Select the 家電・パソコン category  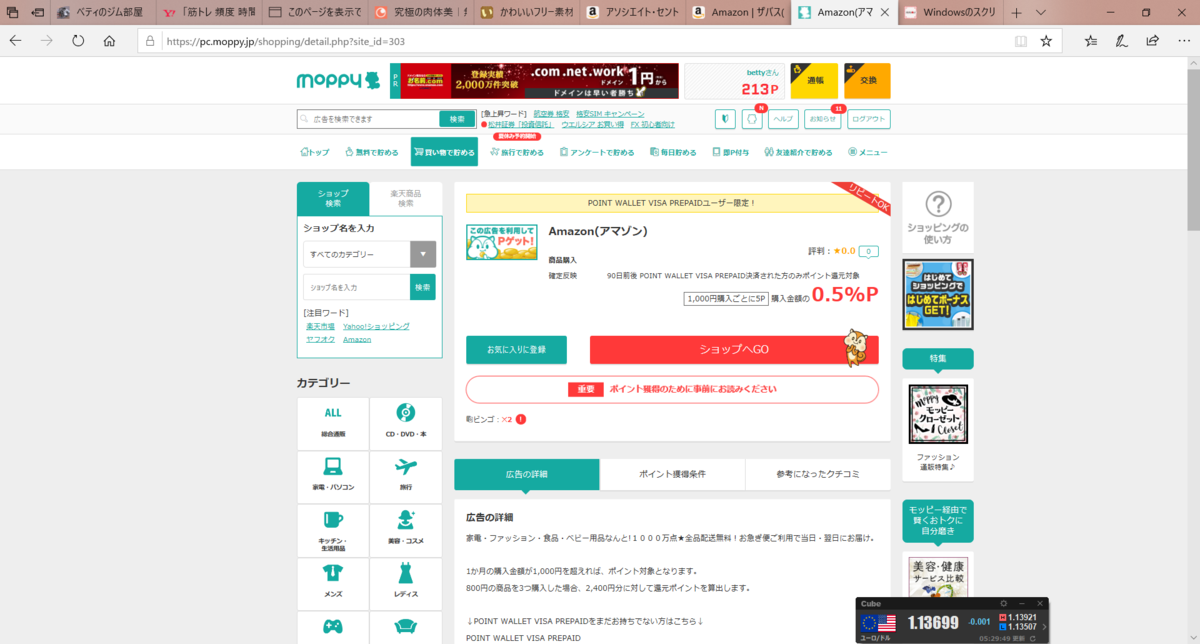333,475
